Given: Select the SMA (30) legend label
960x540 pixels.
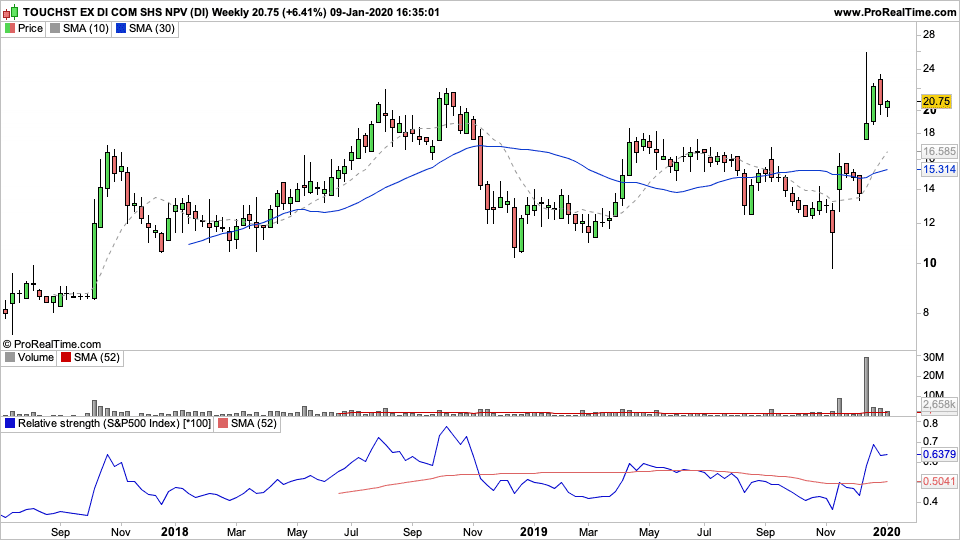Looking at the screenshot, I should click(152, 28).
